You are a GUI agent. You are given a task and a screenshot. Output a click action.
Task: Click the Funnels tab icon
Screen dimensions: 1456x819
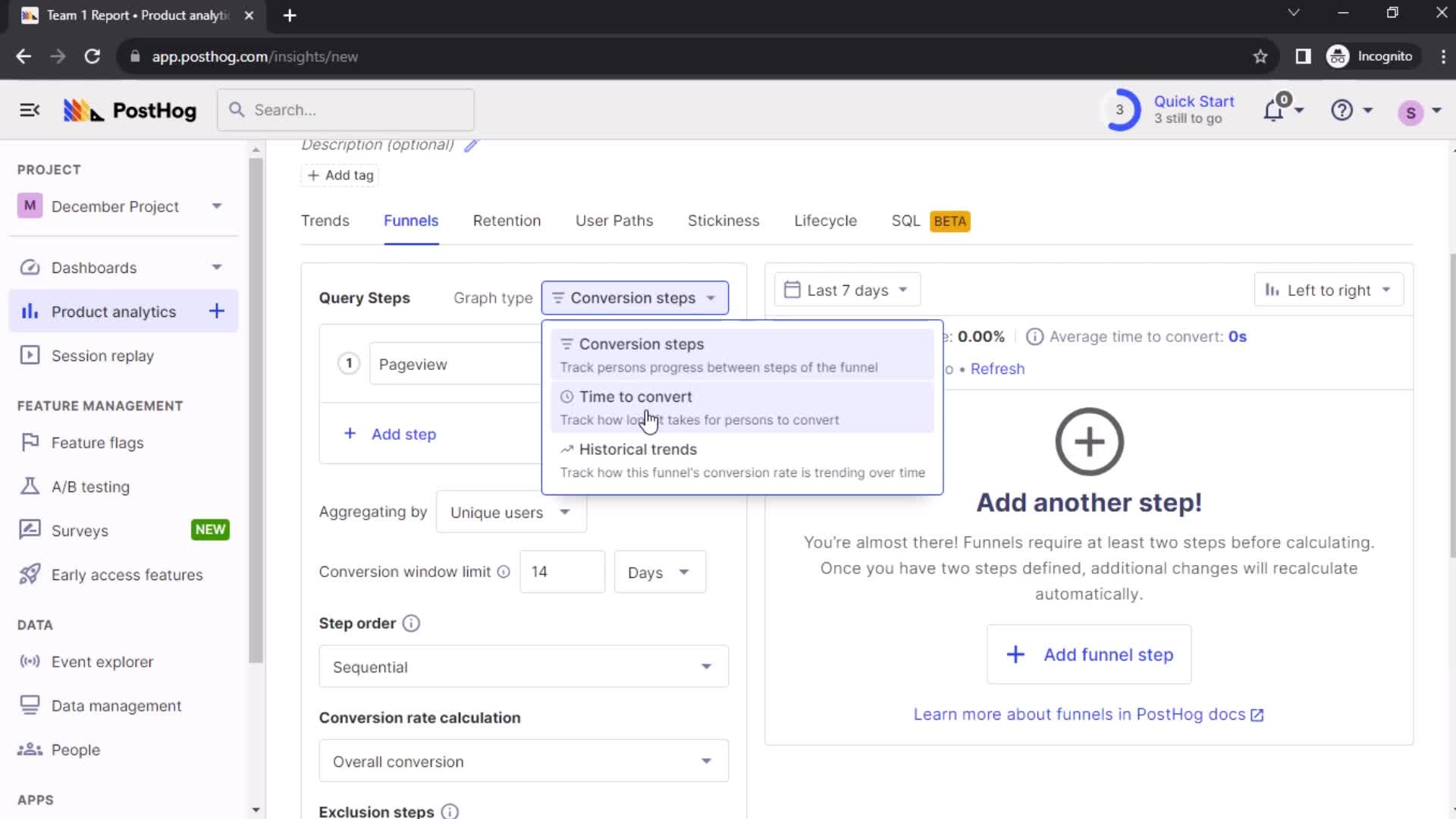(411, 221)
